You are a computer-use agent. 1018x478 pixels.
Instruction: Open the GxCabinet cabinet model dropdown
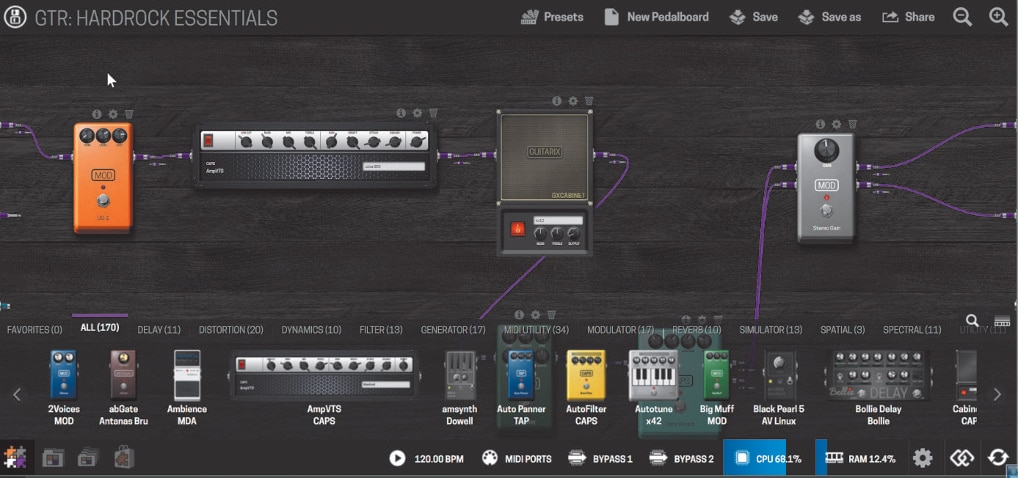coord(558,221)
